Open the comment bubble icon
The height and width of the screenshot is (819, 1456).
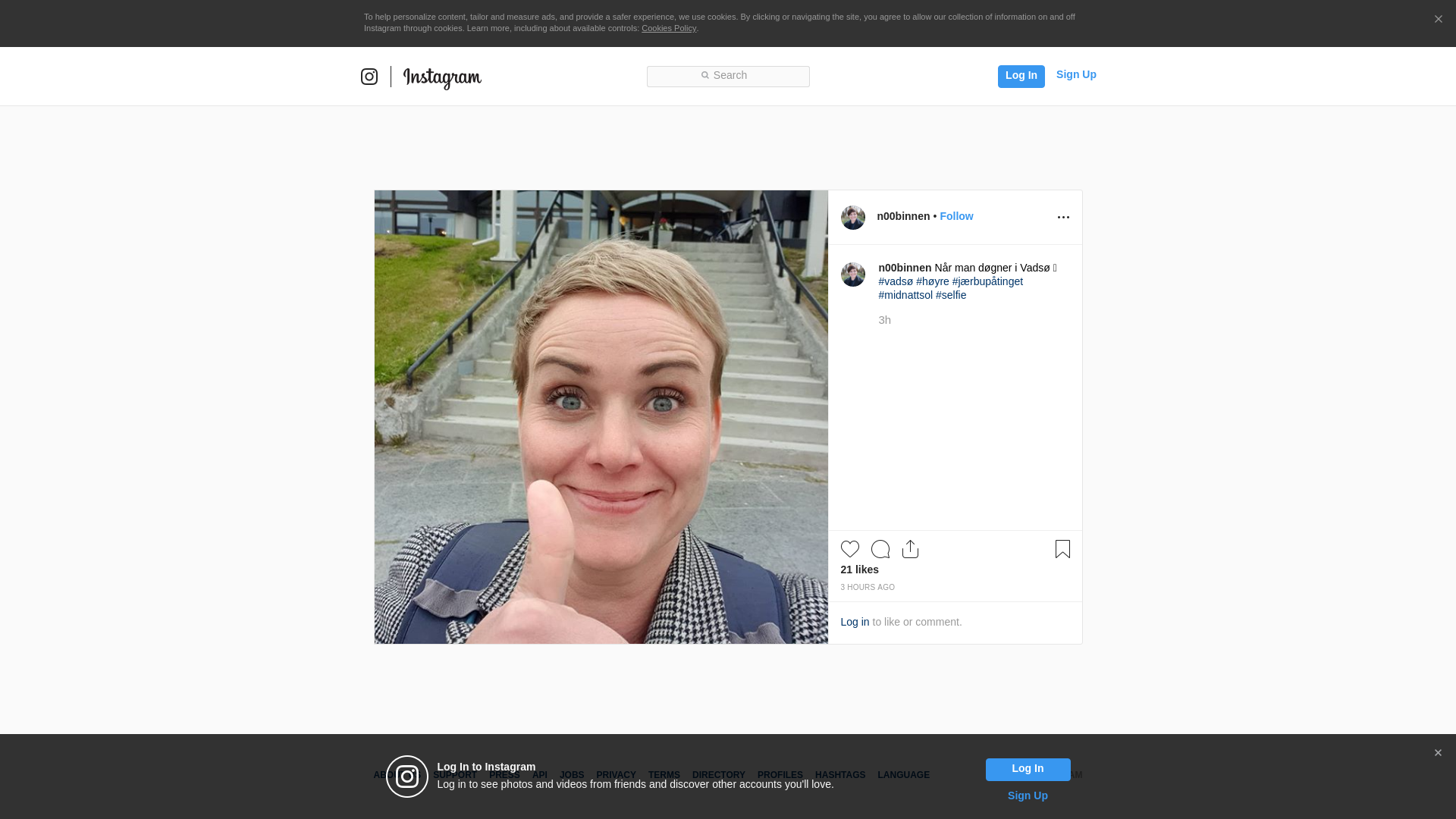click(x=880, y=549)
